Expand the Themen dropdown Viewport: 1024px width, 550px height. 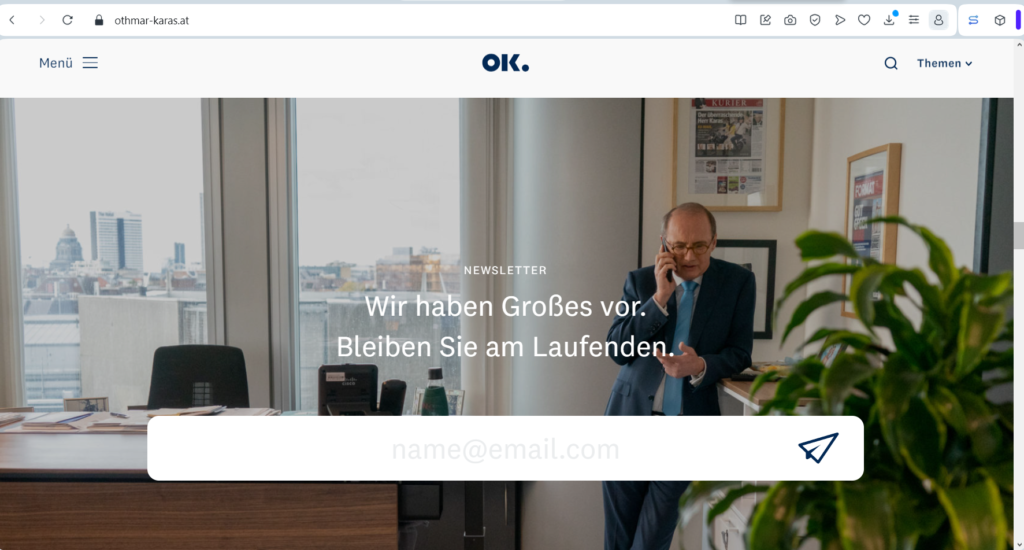point(944,63)
